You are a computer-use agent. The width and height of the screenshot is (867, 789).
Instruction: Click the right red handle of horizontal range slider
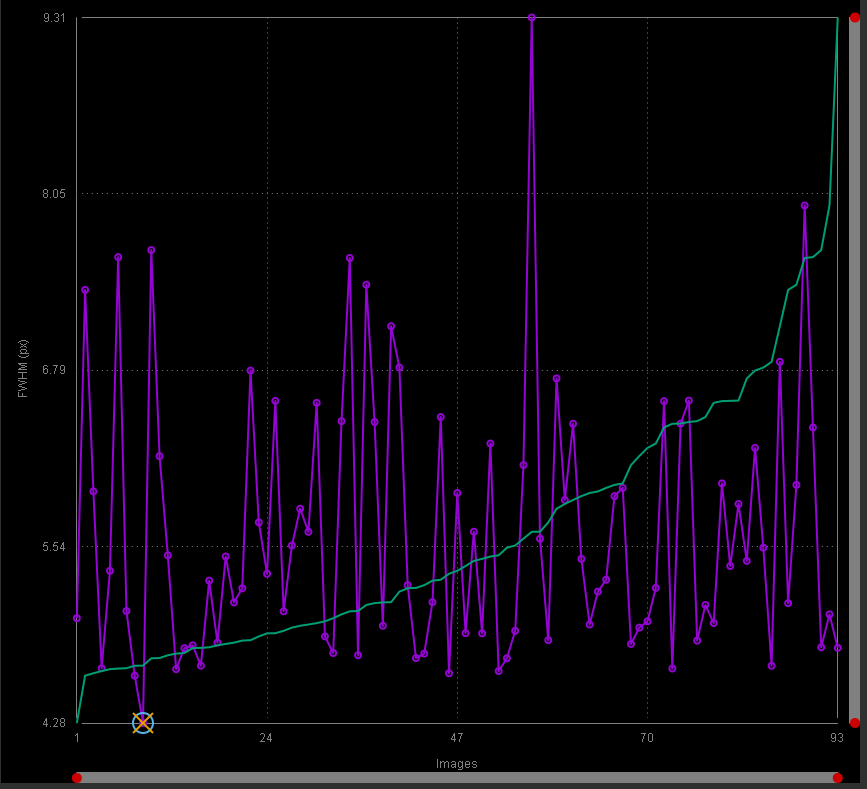tap(838, 778)
